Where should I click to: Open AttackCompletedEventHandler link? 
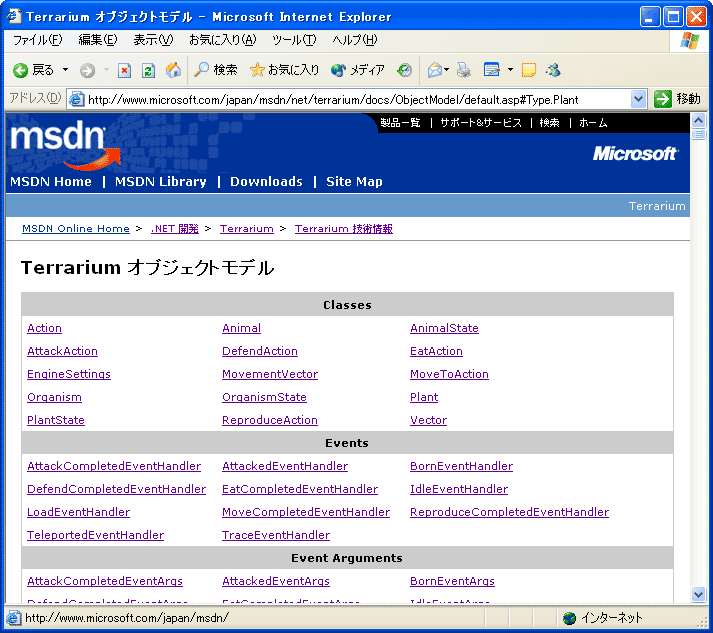[114, 466]
